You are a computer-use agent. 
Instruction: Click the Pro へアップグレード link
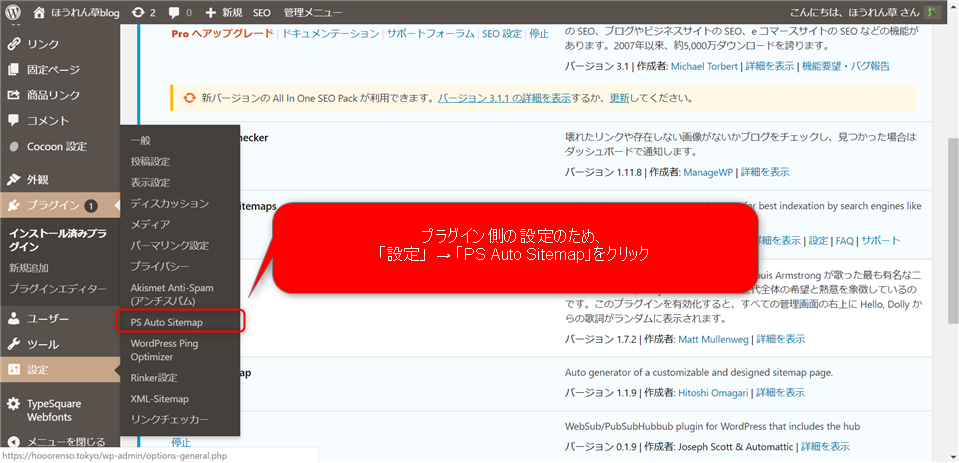(x=222, y=34)
